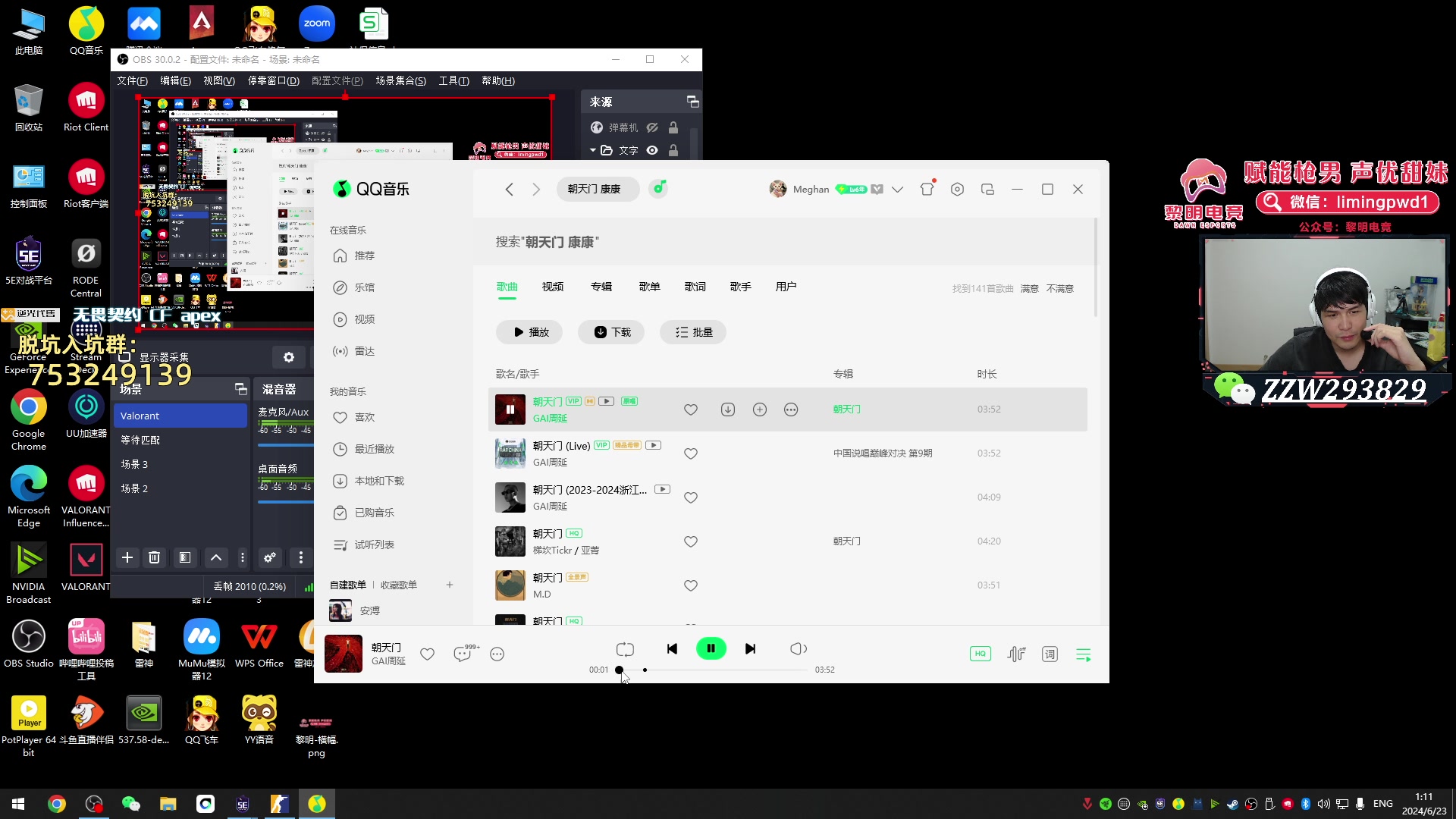The image size is (1456, 819).
Task: Open the skin/theme shirt icon
Action: 927,189
